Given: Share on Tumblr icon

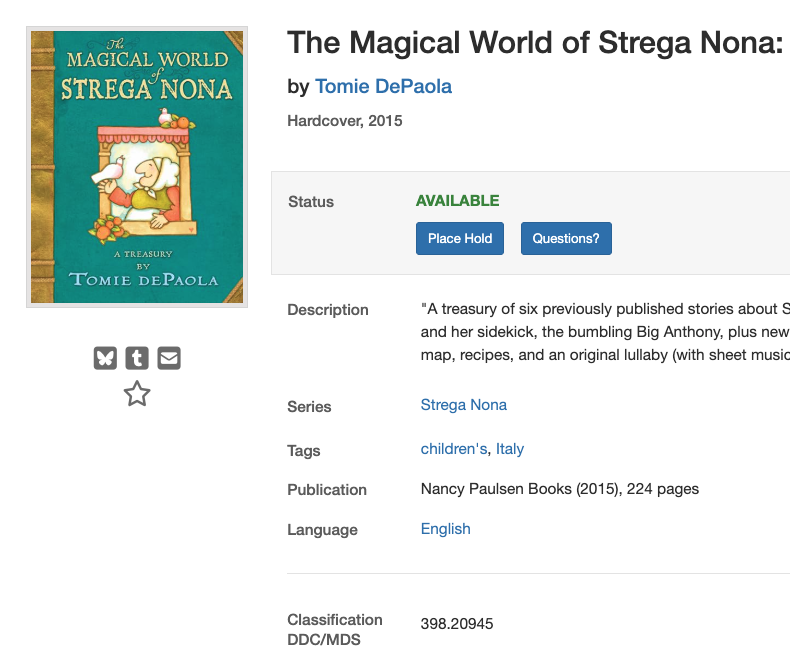Looking at the screenshot, I should pyautogui.click(x=137, y=358).
